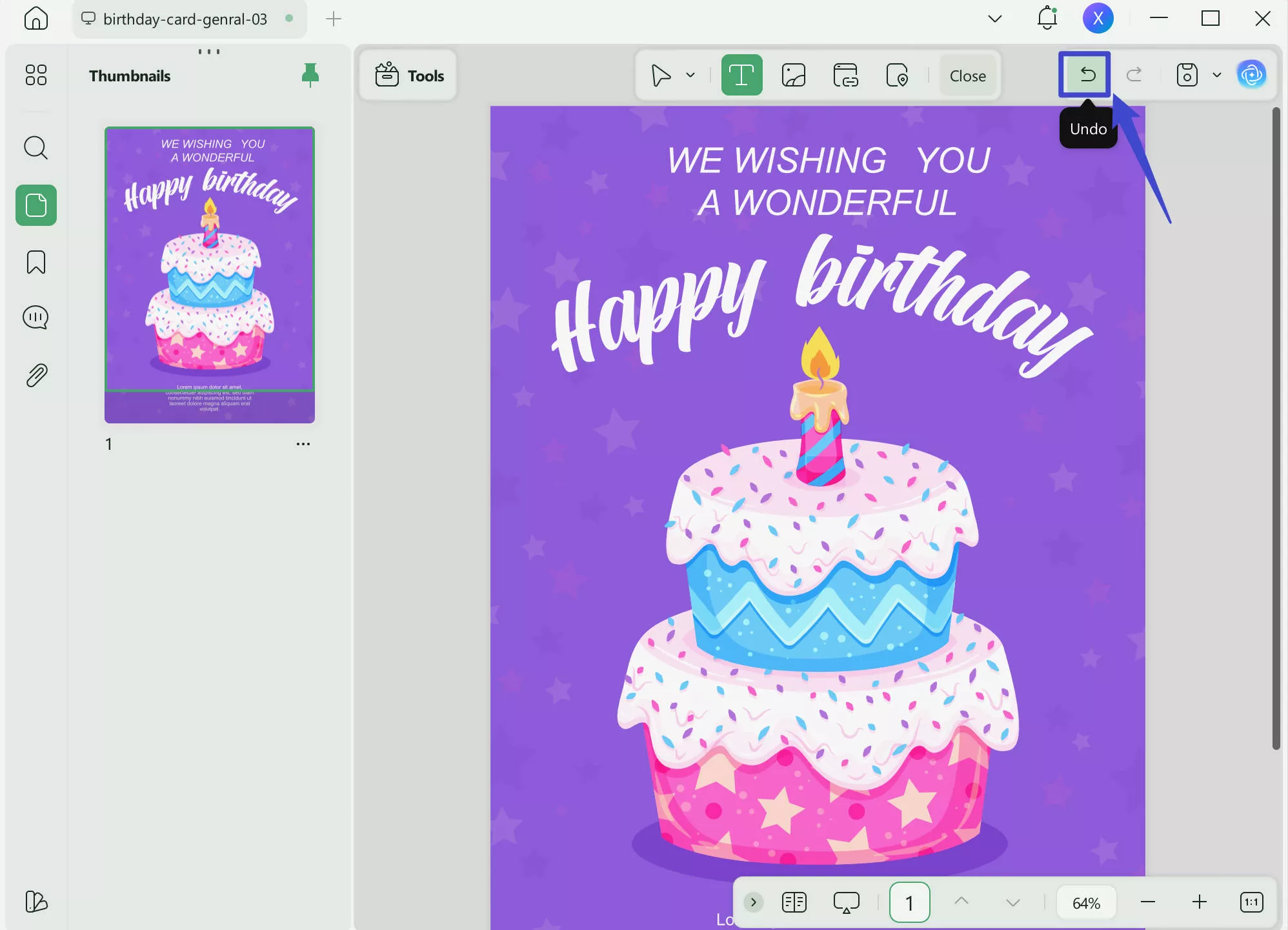Expand the save options dropdown arrow

pyautogui.click(x=1217, y=75)
